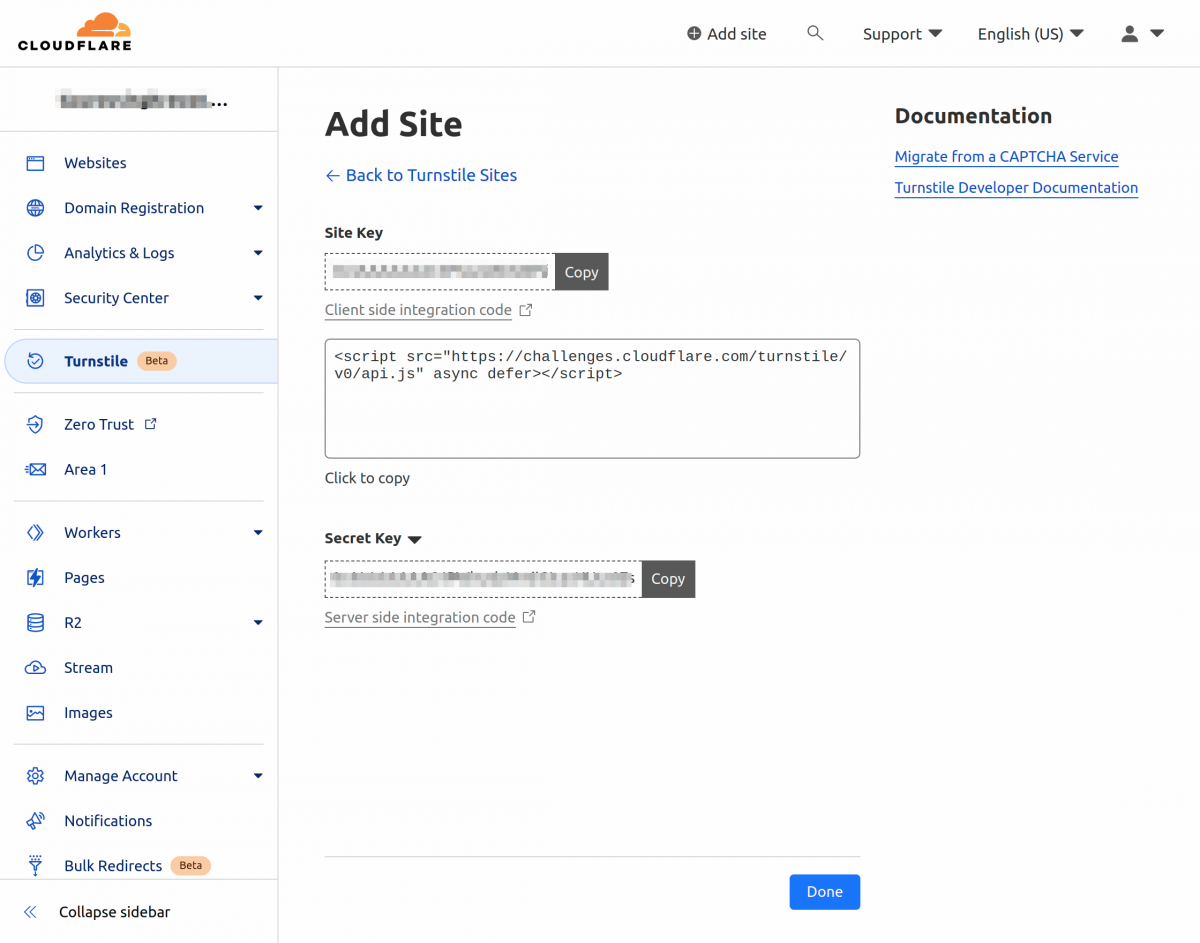Open Client side integration code link
The height and width of the screenshot is (943, 1200).
(x=418, y=310)
